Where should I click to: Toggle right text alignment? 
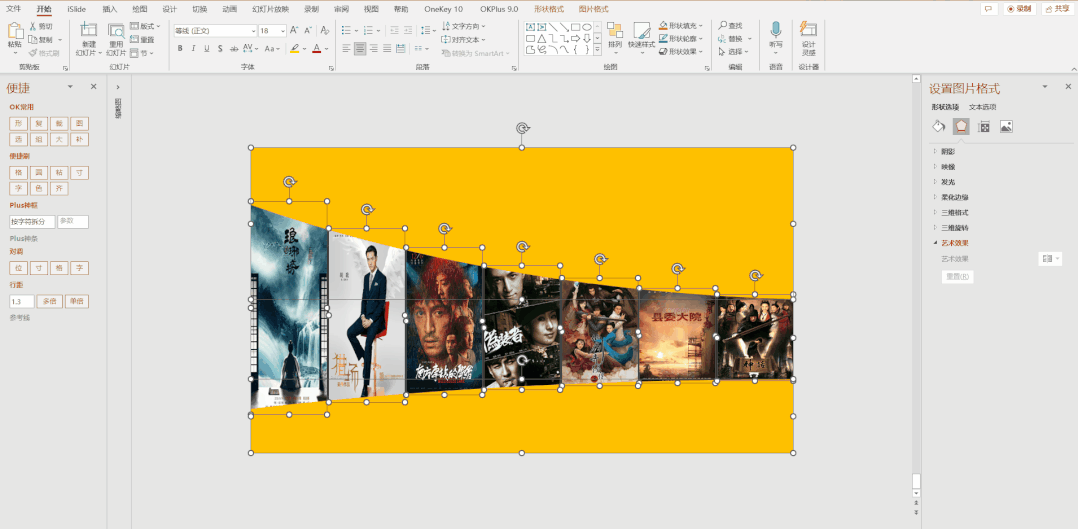374,49
